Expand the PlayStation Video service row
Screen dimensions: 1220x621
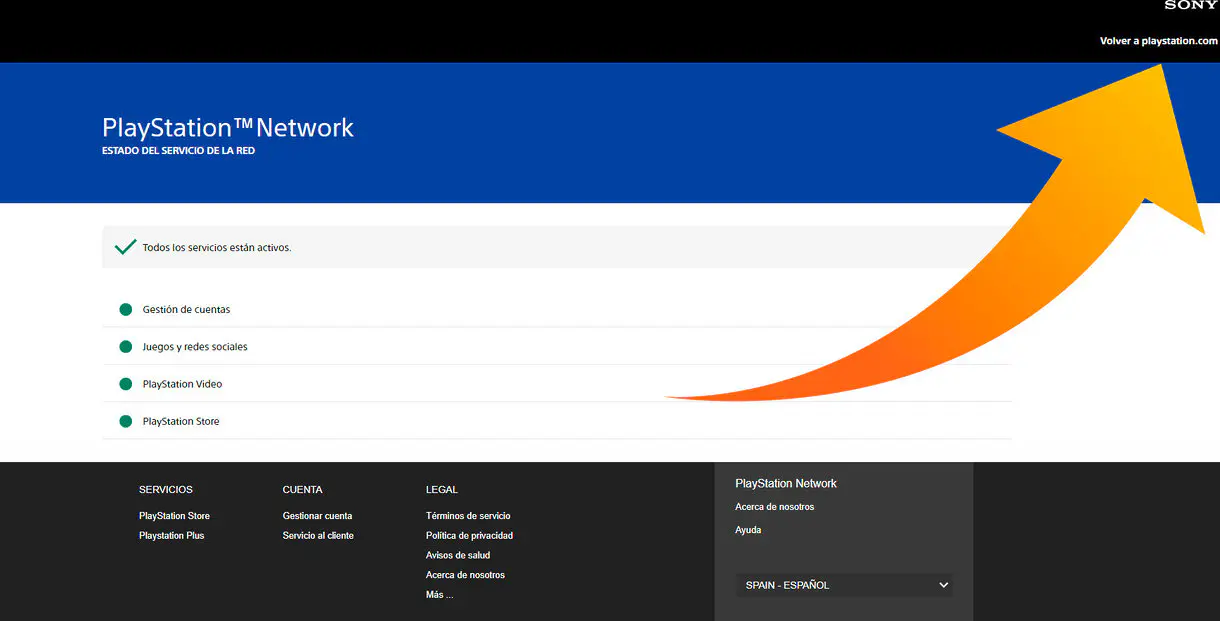tap(556, 384)
